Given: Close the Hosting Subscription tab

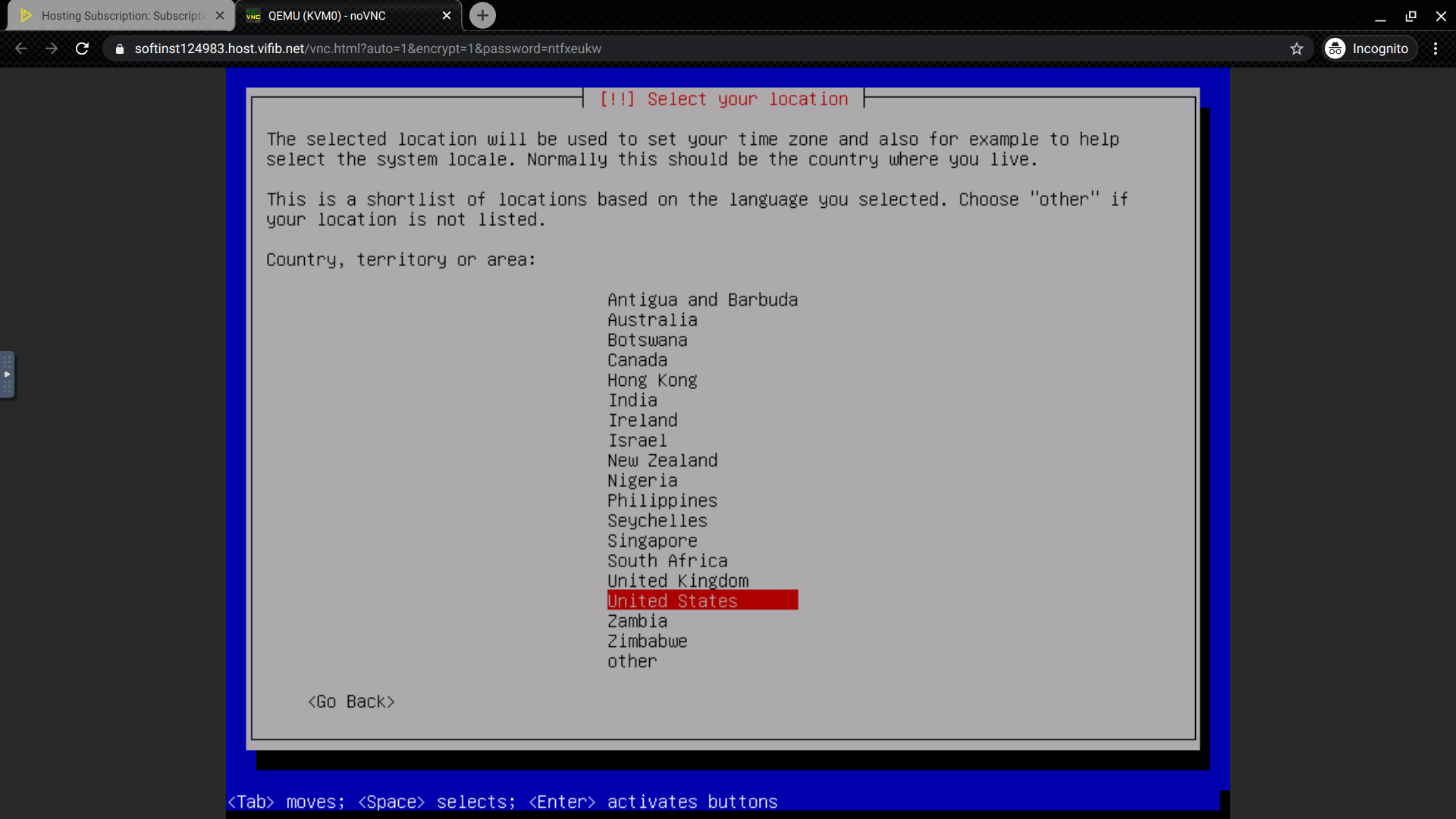Looking at the screenshot, I should tap(220, 15).
